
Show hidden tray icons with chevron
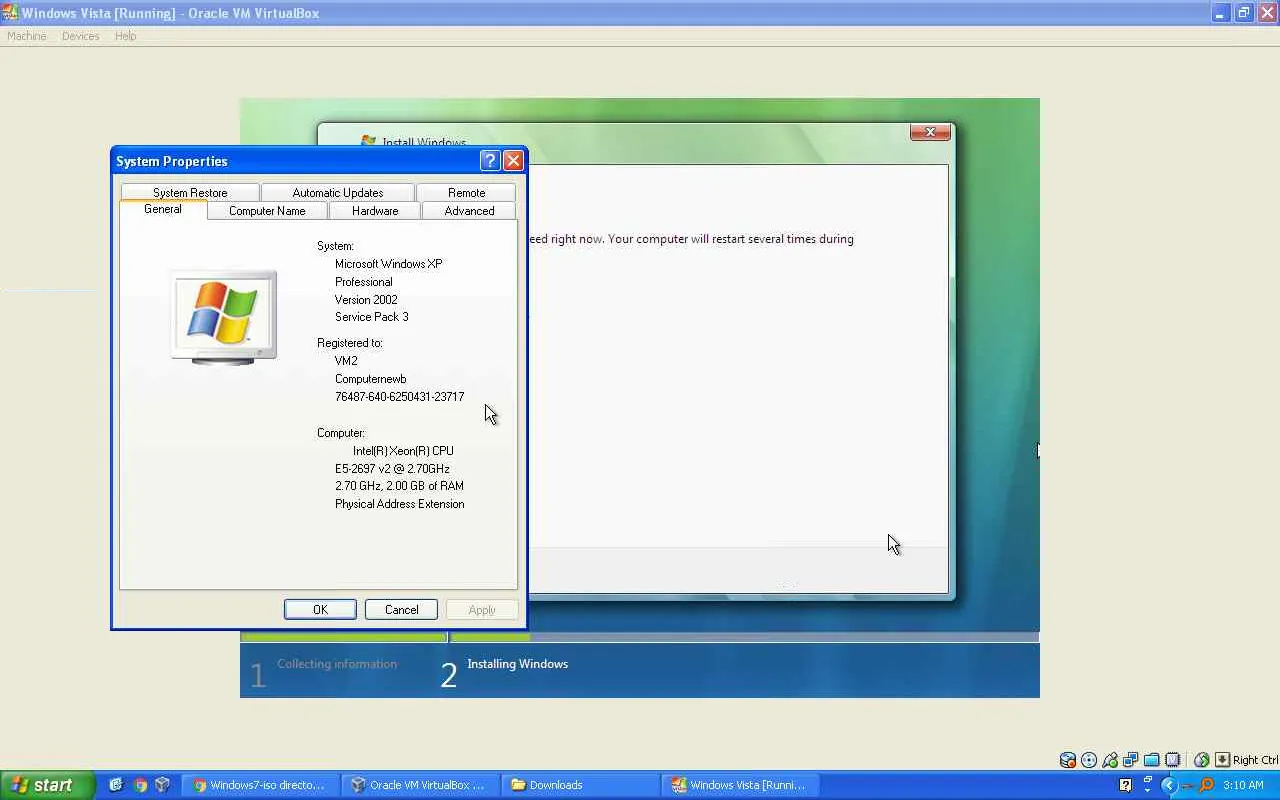[1168, 785]
